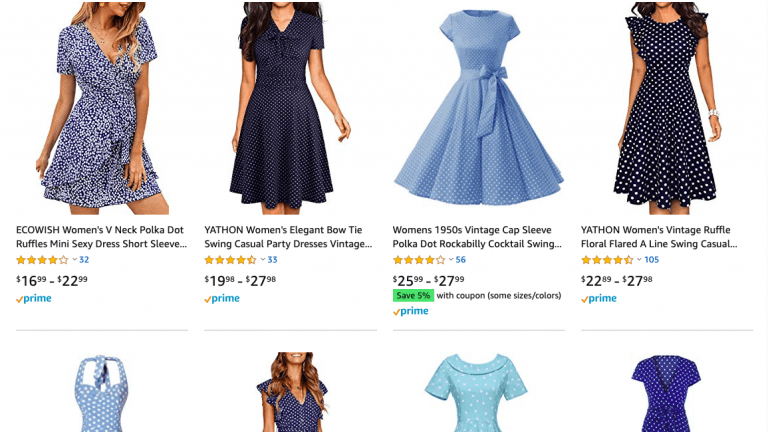
Task: Click the green Save 5% coupon badge
Action: [x=413, y=295]
